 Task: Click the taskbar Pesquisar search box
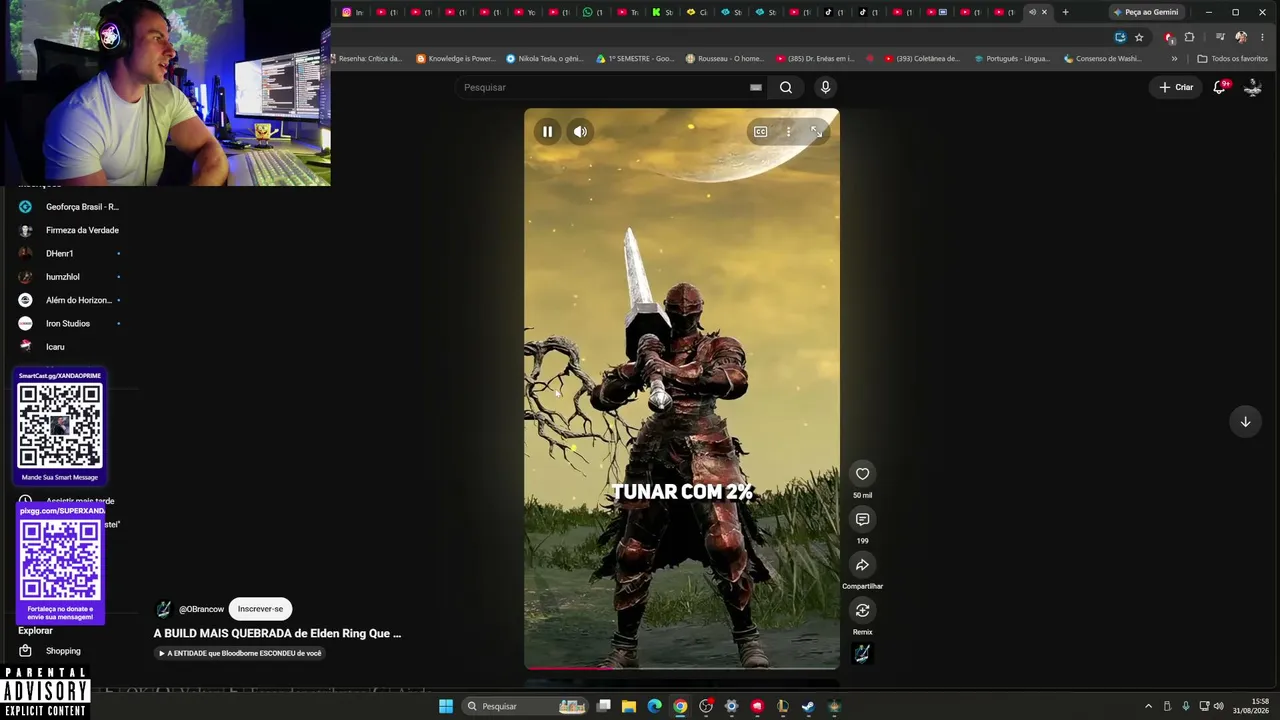(x=527, y=706)
